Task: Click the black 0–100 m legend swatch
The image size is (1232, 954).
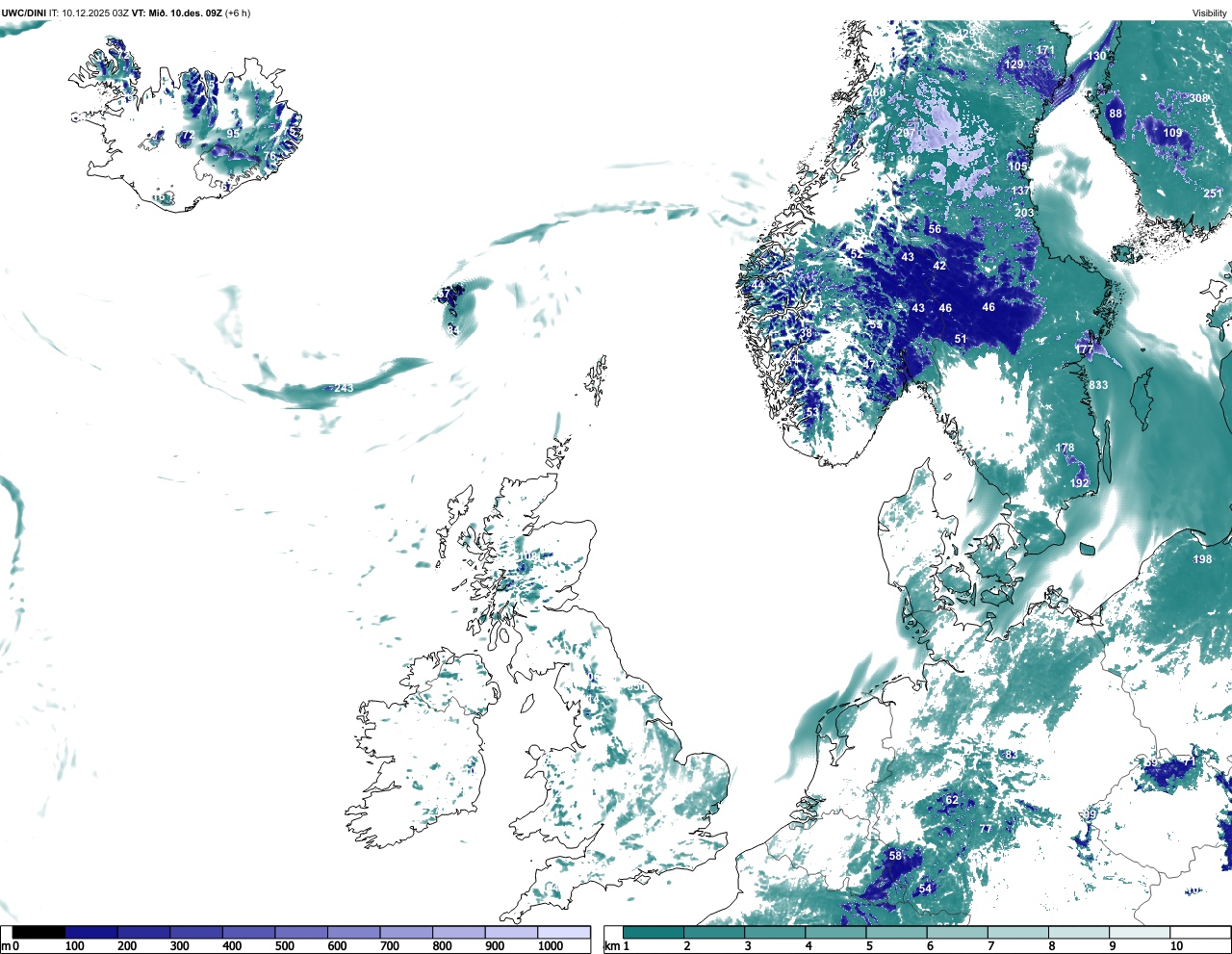Action: click(38, 932)
